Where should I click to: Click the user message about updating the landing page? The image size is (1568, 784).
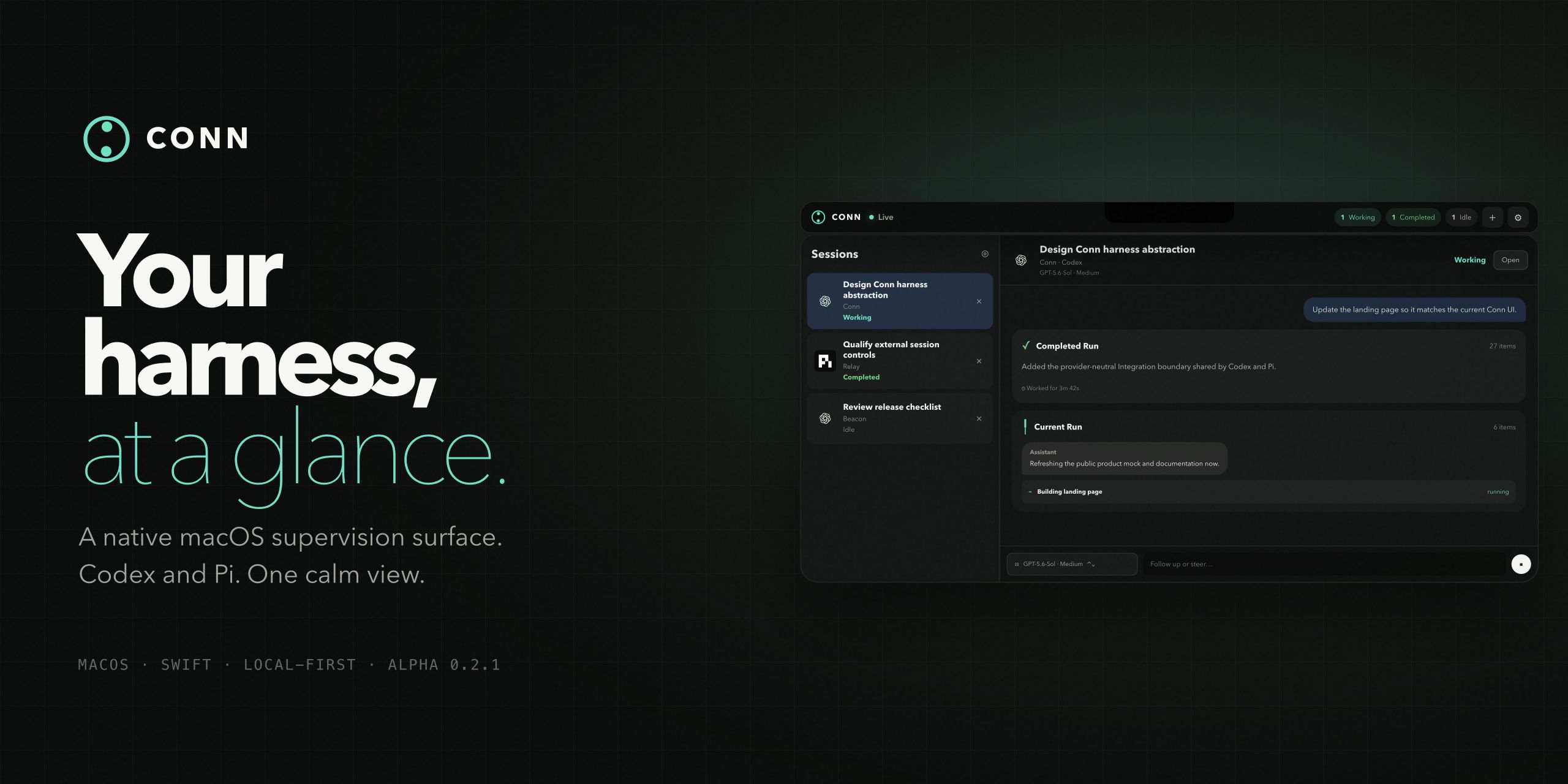(x=1414, y=310)
